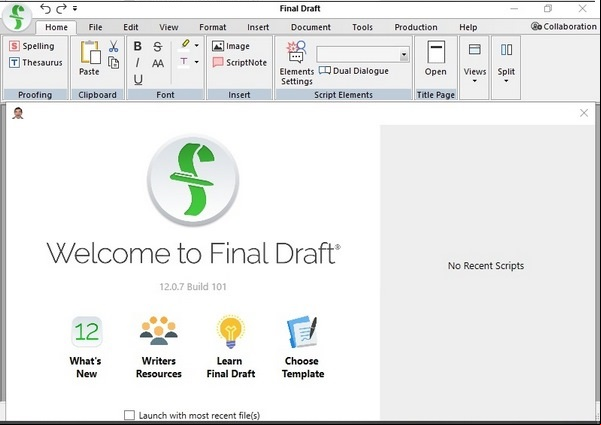Insert an Image
The image size is (601, 425).
tap(231, 46)
